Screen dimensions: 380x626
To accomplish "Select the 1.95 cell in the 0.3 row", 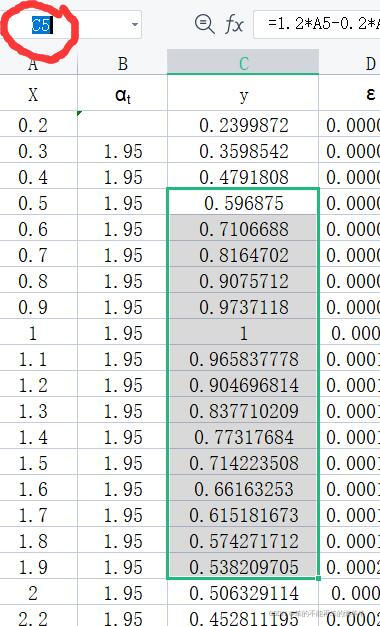I will pos(123,151).
